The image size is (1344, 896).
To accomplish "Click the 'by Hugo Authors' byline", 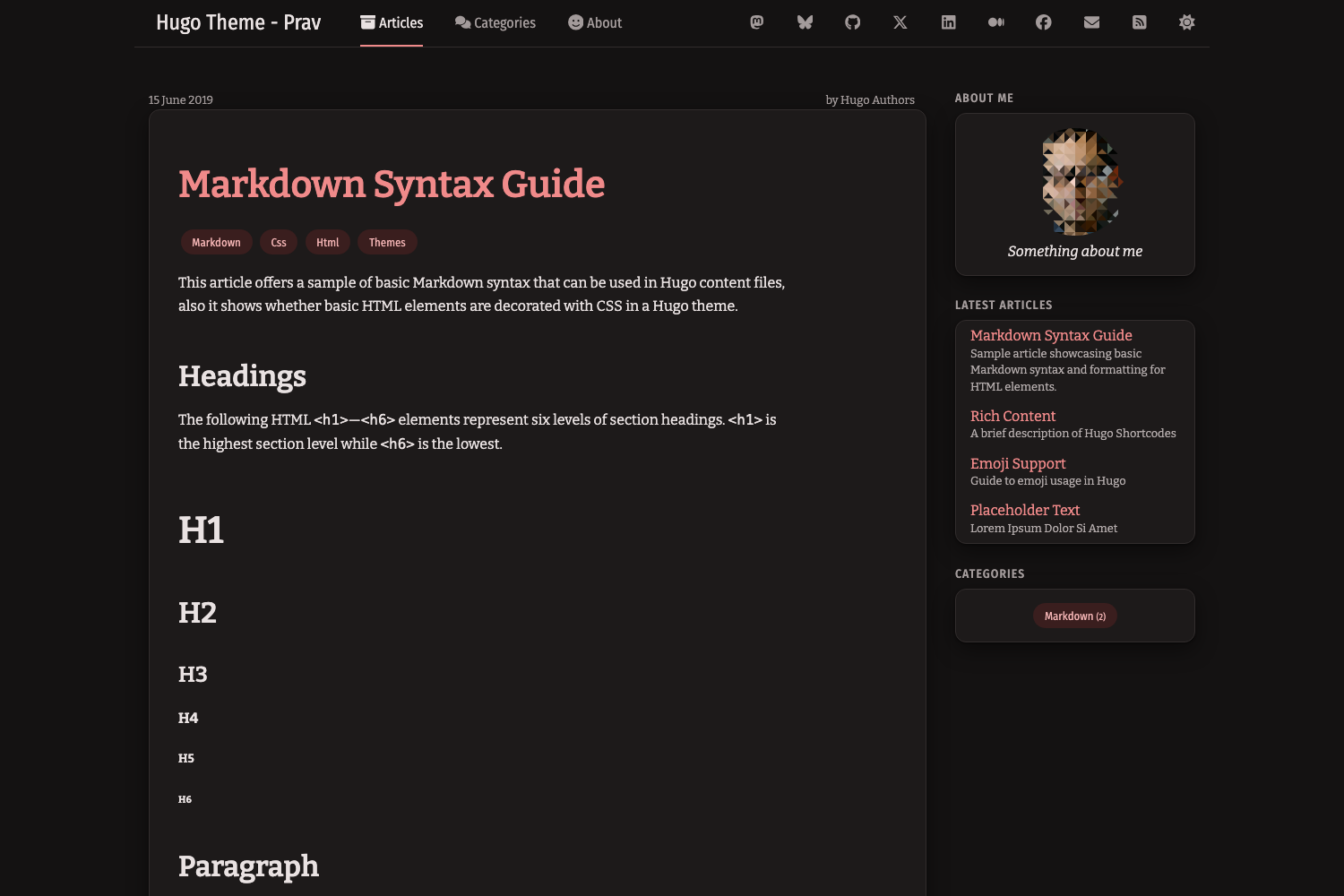I will pyautogui.click(x=870, y=99).
